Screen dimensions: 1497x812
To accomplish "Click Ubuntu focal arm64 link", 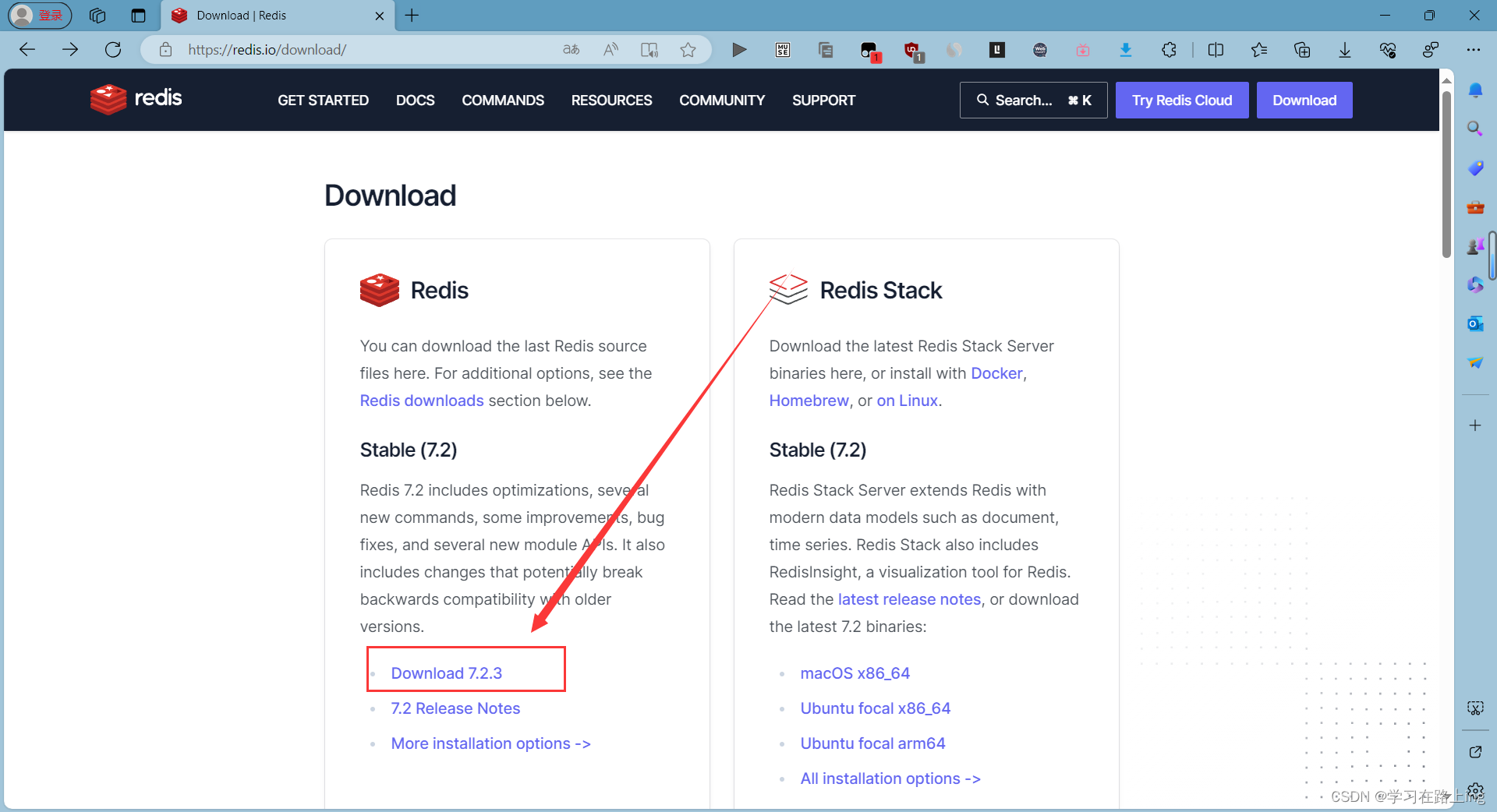I will pos(872,743).
